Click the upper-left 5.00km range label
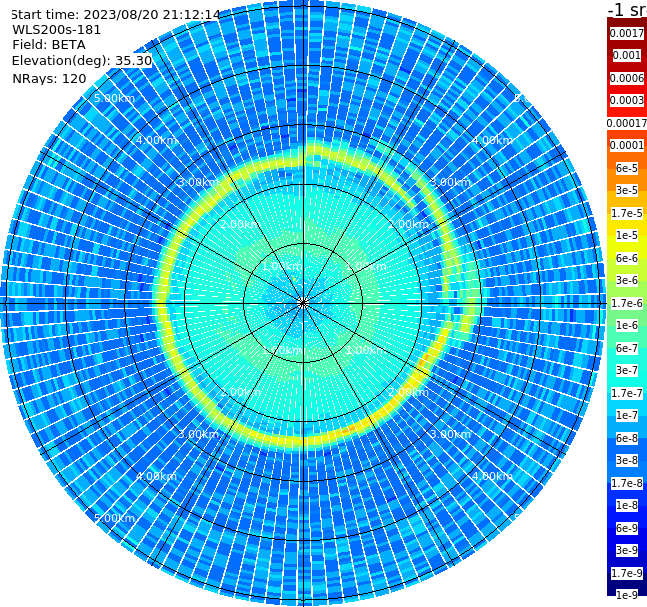 tap(114, 98)
